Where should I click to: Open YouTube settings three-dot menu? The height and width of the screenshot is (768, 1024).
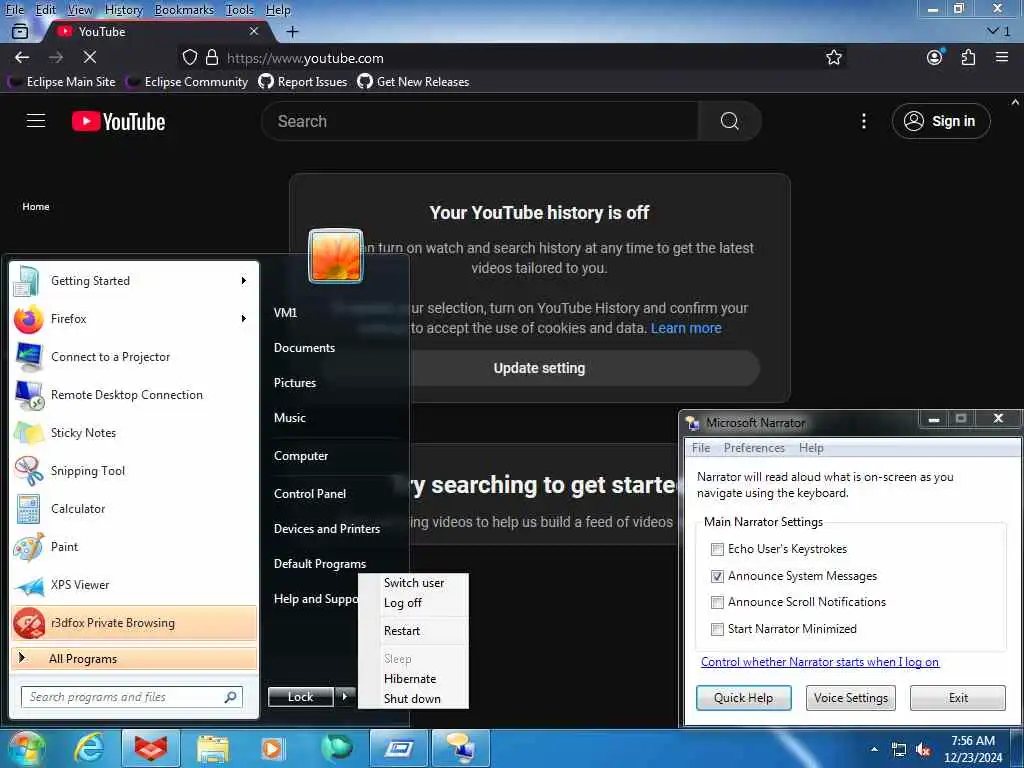(x=863, y=121)
